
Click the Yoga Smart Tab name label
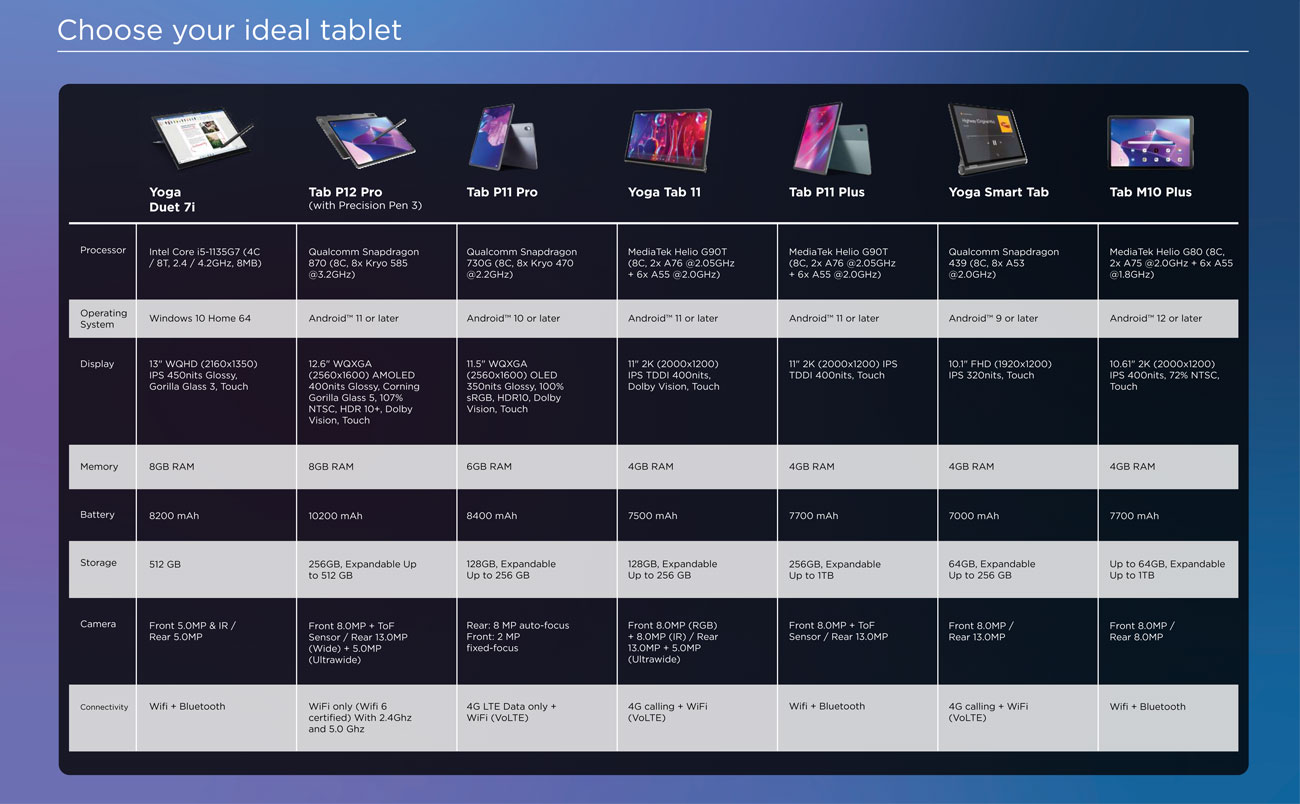pos(998,192)
